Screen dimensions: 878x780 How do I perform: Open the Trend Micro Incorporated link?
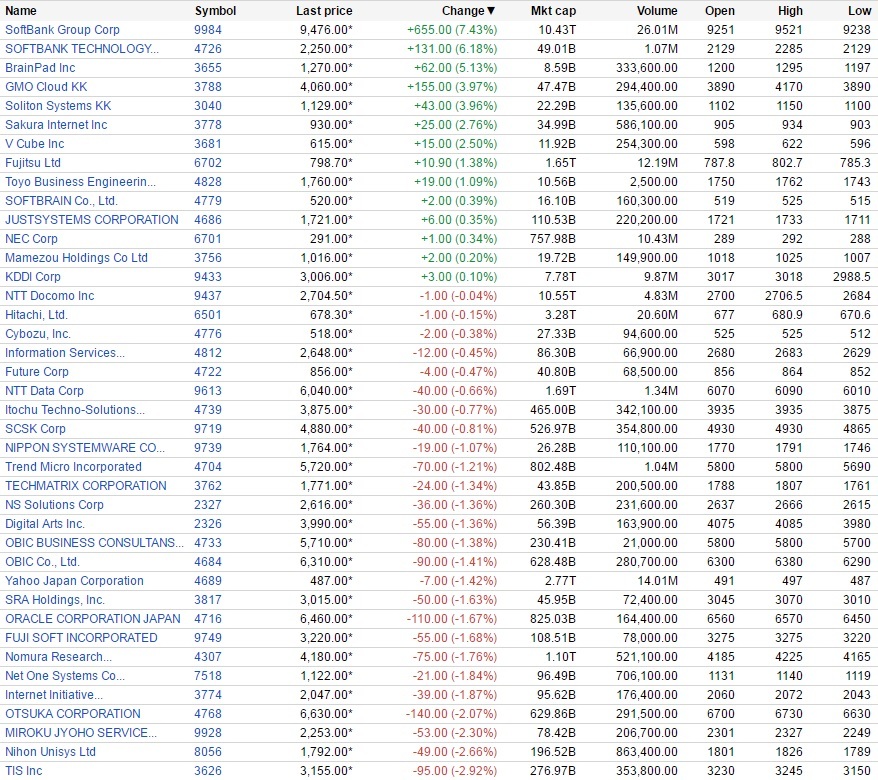pos(73,467)
